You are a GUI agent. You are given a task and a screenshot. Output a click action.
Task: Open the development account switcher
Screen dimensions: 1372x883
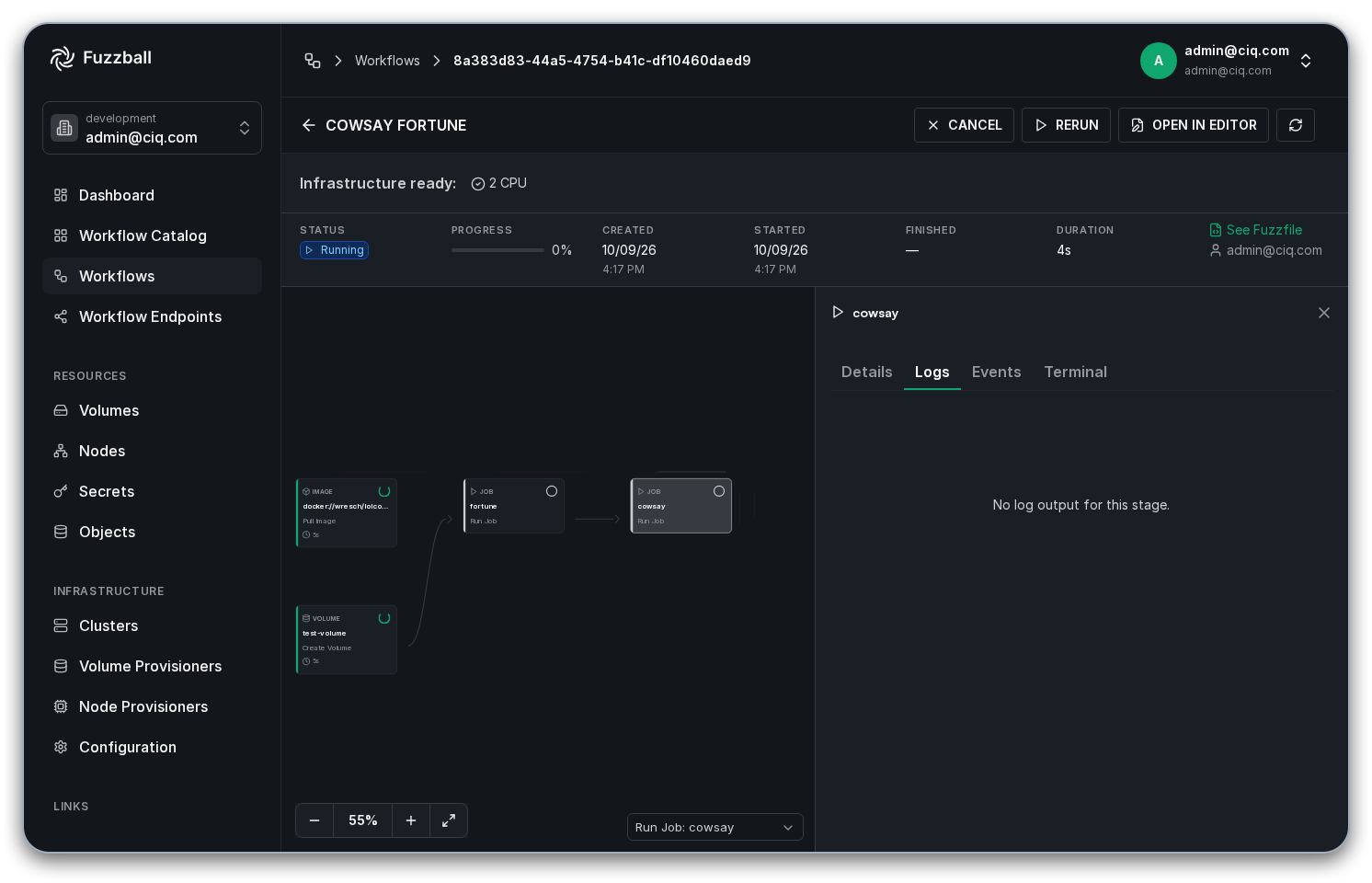pyautogui.click(x=152, y=128)
